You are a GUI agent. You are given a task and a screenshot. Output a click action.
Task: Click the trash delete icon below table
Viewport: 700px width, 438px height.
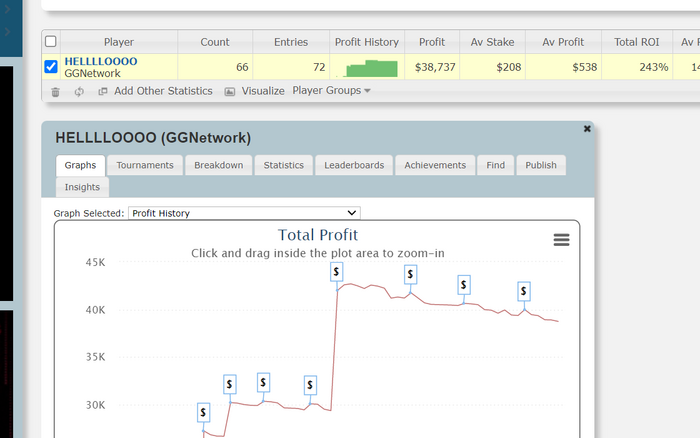pyautogui.click(x=55, y=92)
